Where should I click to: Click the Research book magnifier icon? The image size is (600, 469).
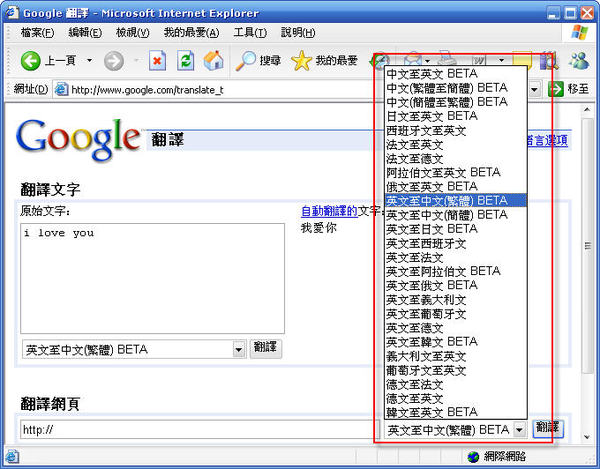549,60
